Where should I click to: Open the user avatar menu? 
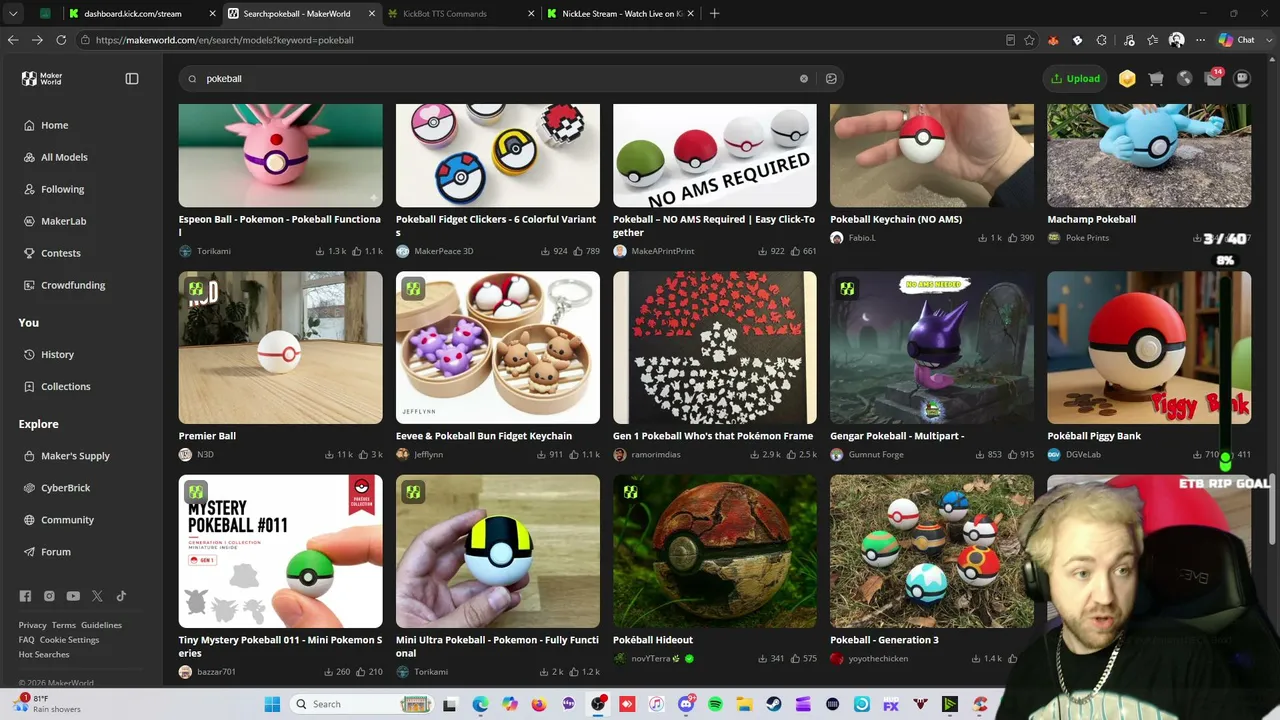pos(1242,78)
